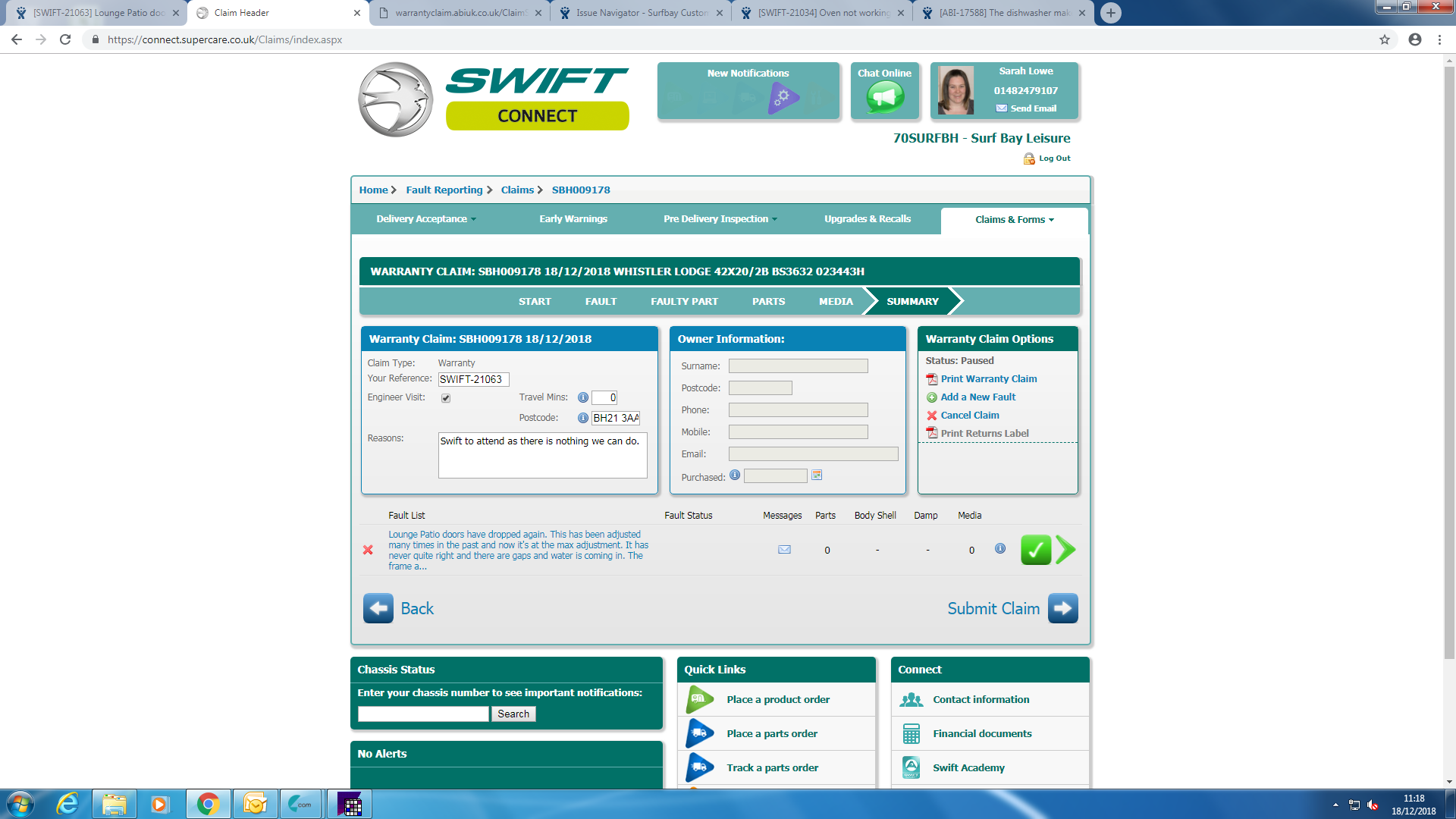Screen dimensions: 1456x819
Task: Open Google Chrome from the taskbar
Action: (x=208, y=804)
